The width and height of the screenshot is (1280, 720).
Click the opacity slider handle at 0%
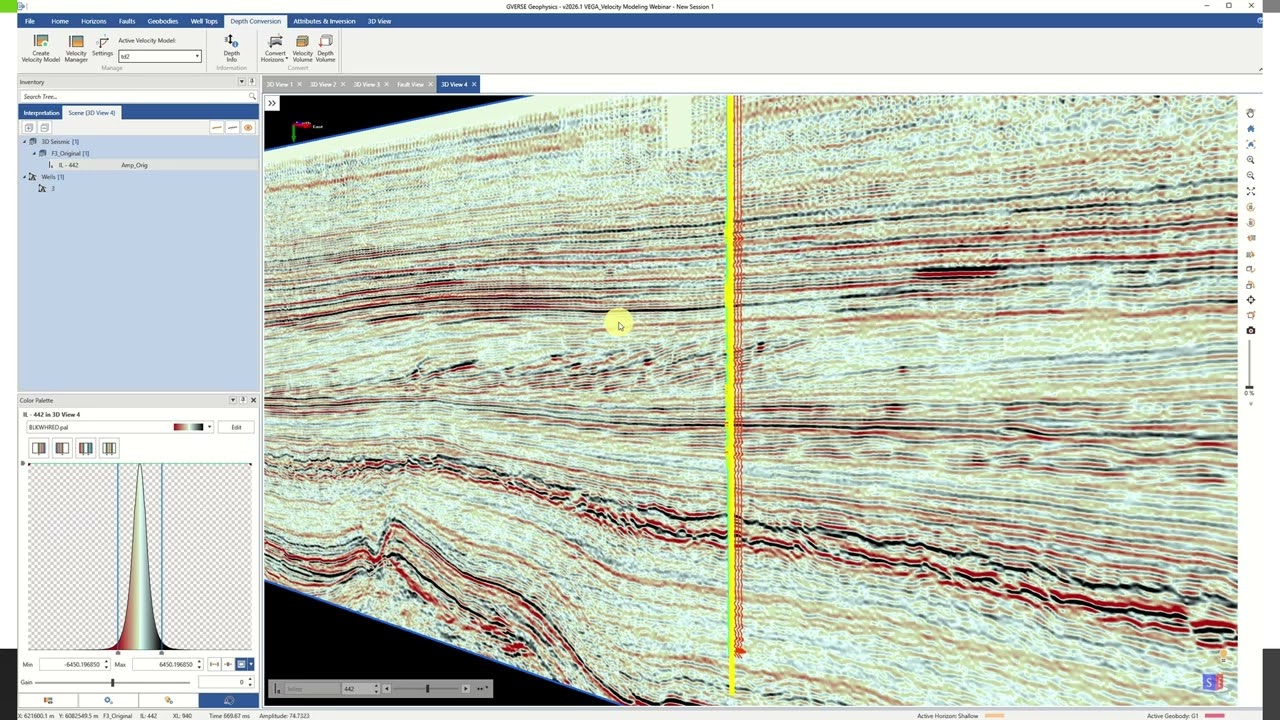[x=1249, y=386]
